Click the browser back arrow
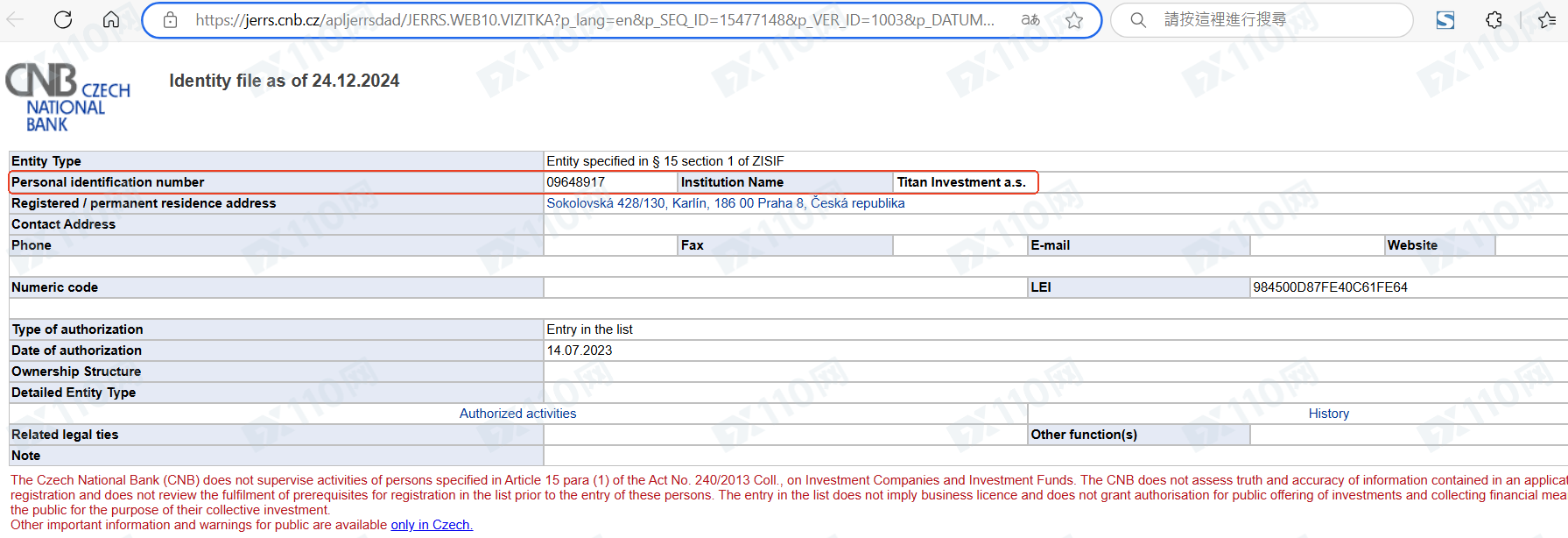 coord(14,19)
